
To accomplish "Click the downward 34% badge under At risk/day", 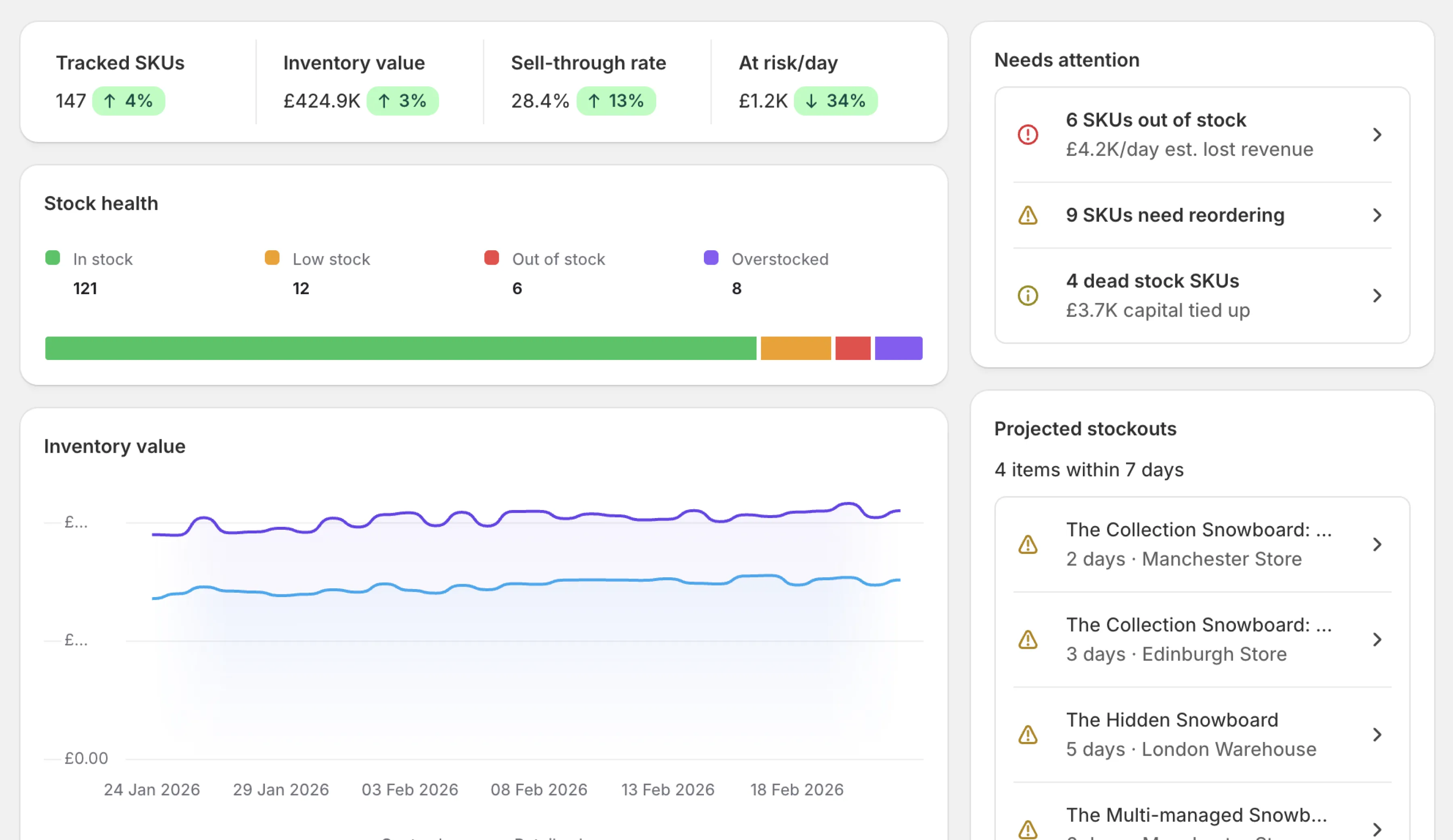I will 836,101.
